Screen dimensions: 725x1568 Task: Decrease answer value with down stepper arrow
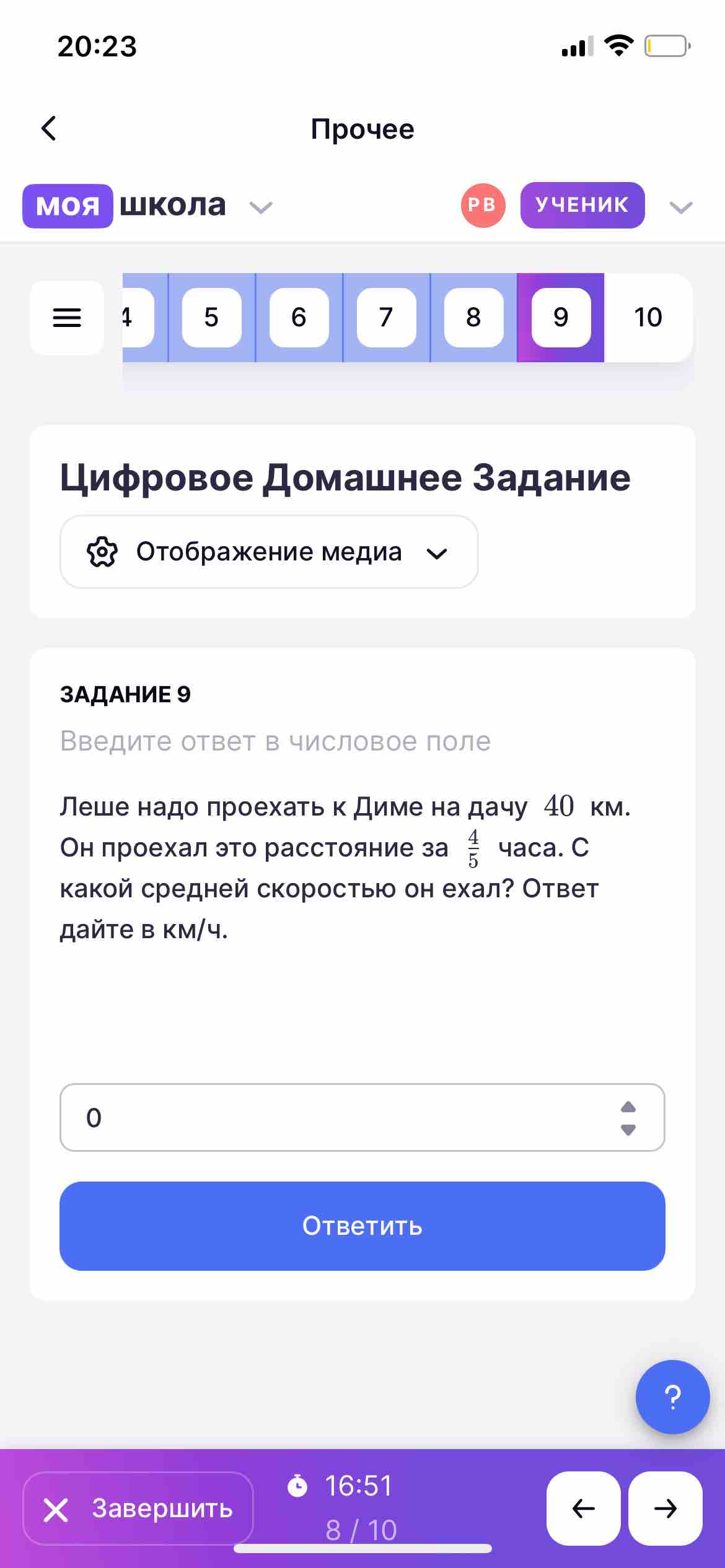628,1130
